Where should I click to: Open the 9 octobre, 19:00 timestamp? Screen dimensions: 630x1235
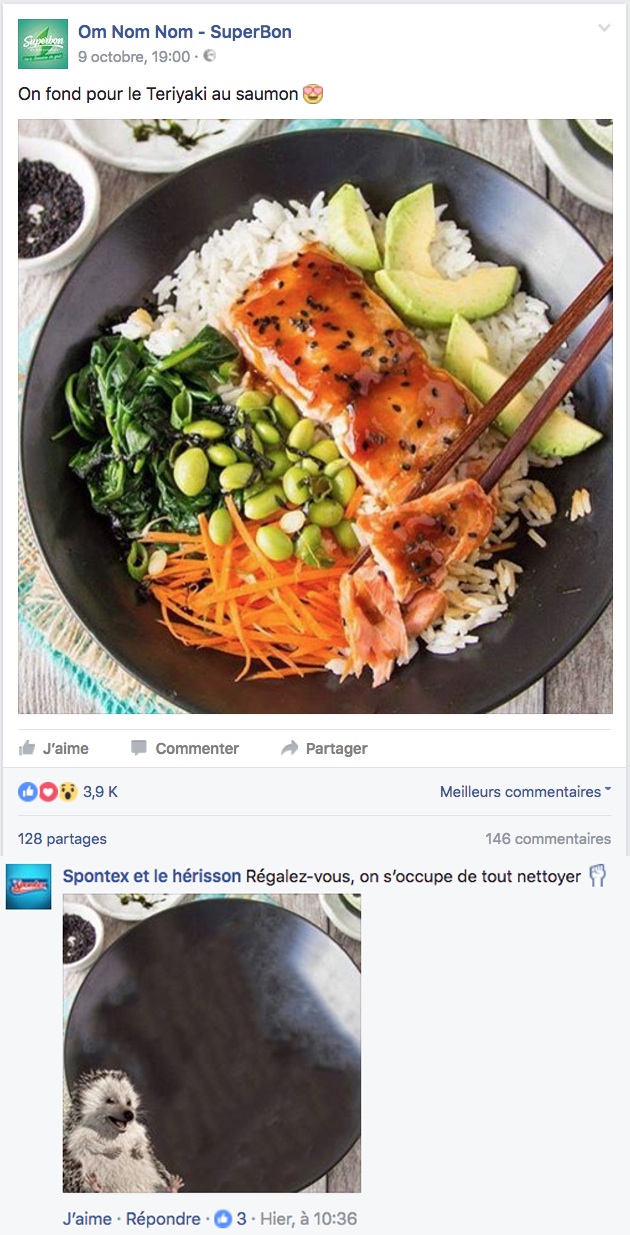pos(134,57)
